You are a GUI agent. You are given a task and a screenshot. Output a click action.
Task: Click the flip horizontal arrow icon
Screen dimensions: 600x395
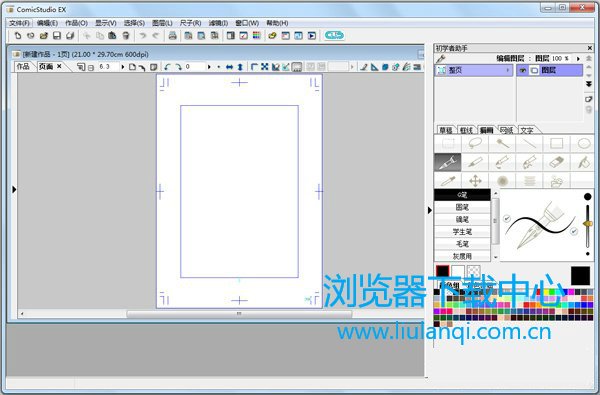[229, 67]
